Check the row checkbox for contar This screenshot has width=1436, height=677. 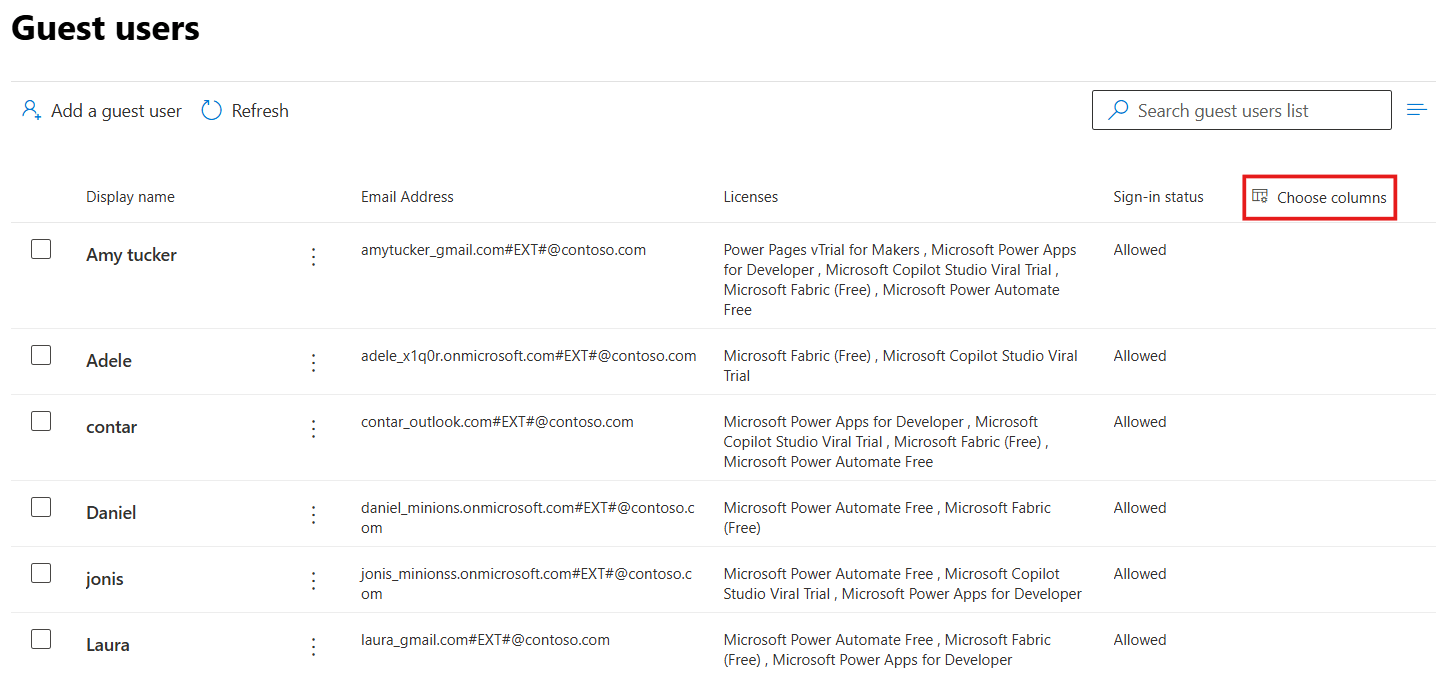pyautogui.click(x=40, y=420)
